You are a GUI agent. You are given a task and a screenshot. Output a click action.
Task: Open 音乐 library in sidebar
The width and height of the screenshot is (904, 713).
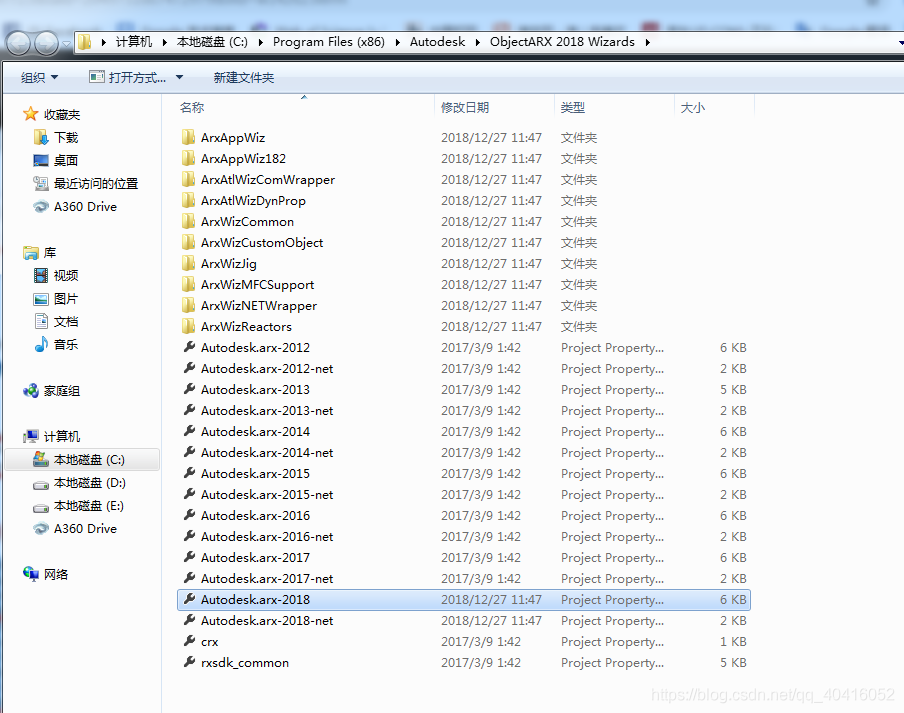(x=66, y=345)
